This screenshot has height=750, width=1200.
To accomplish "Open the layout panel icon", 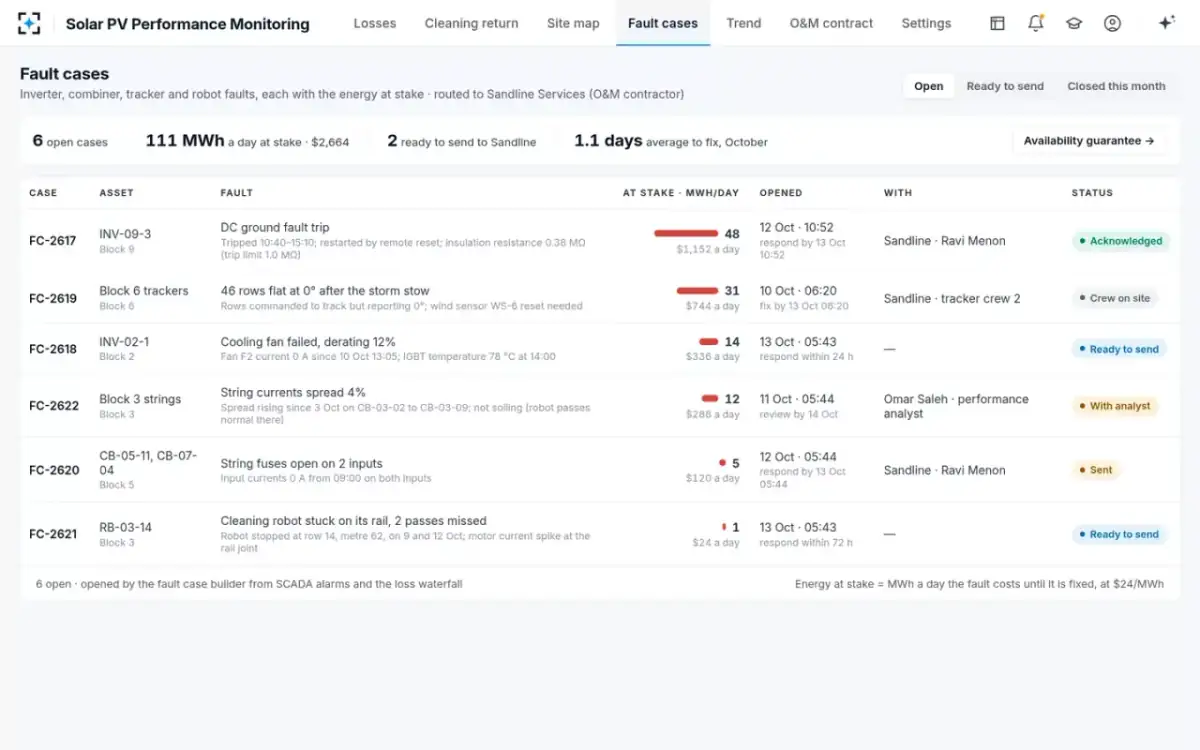I will click(997, 23).
